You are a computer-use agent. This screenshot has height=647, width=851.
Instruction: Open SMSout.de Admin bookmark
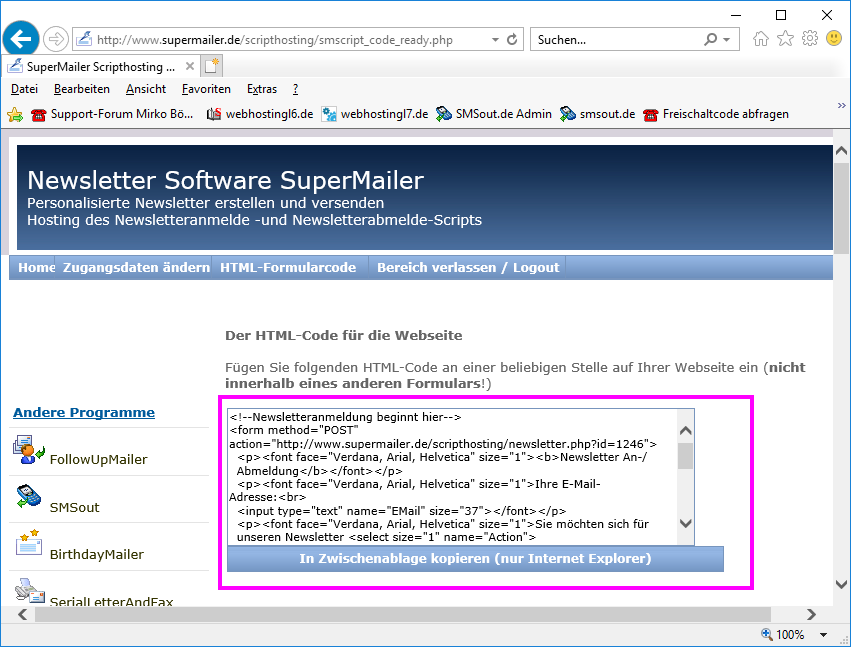coord(494,114)
